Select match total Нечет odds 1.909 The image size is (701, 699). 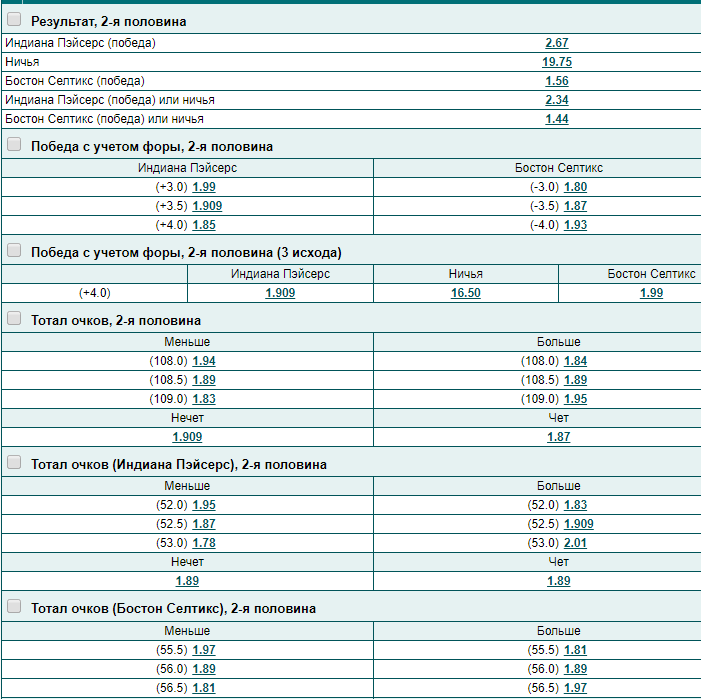point(187,437)
